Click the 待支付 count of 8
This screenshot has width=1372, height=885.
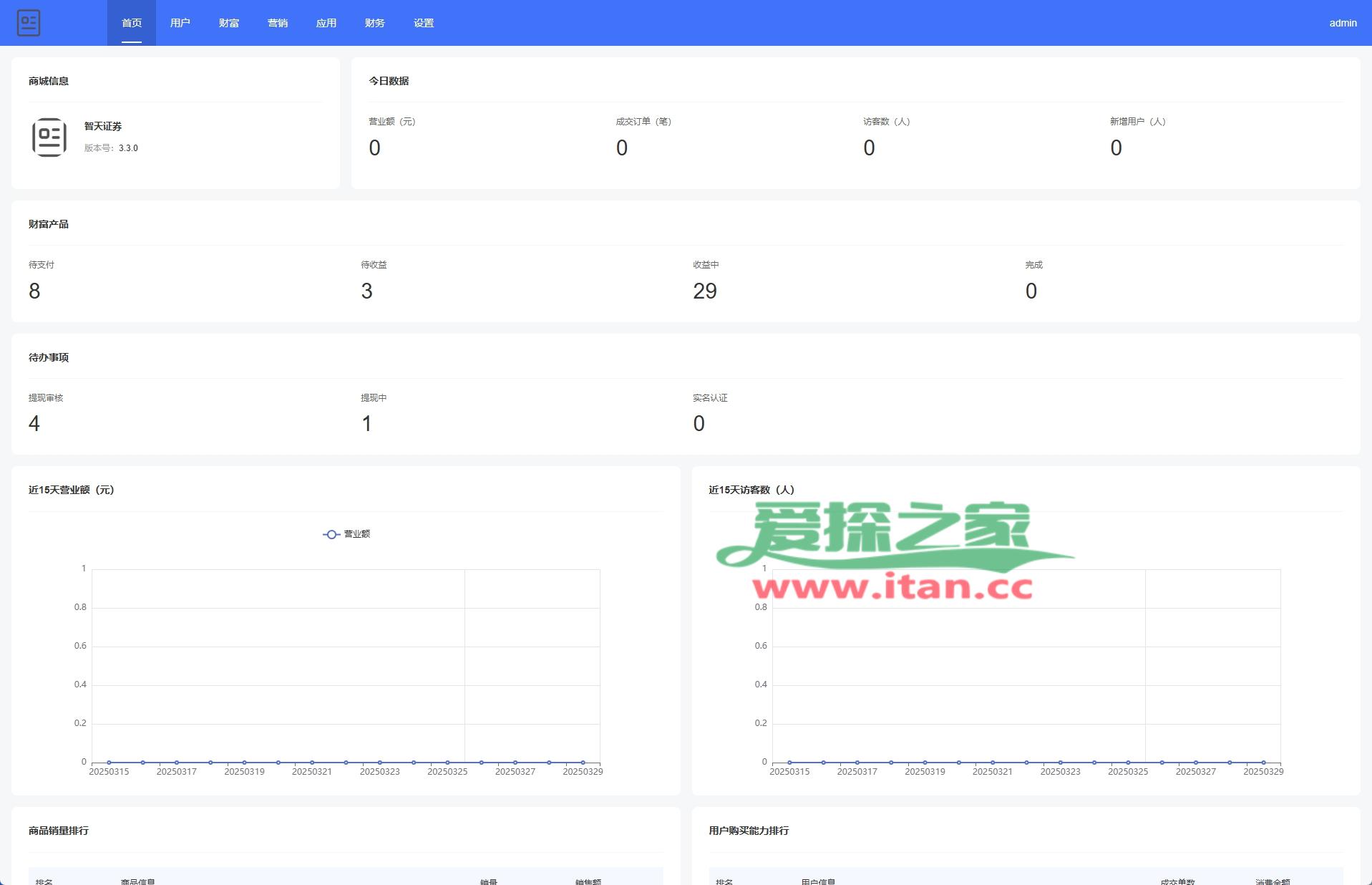coord(34,291)
